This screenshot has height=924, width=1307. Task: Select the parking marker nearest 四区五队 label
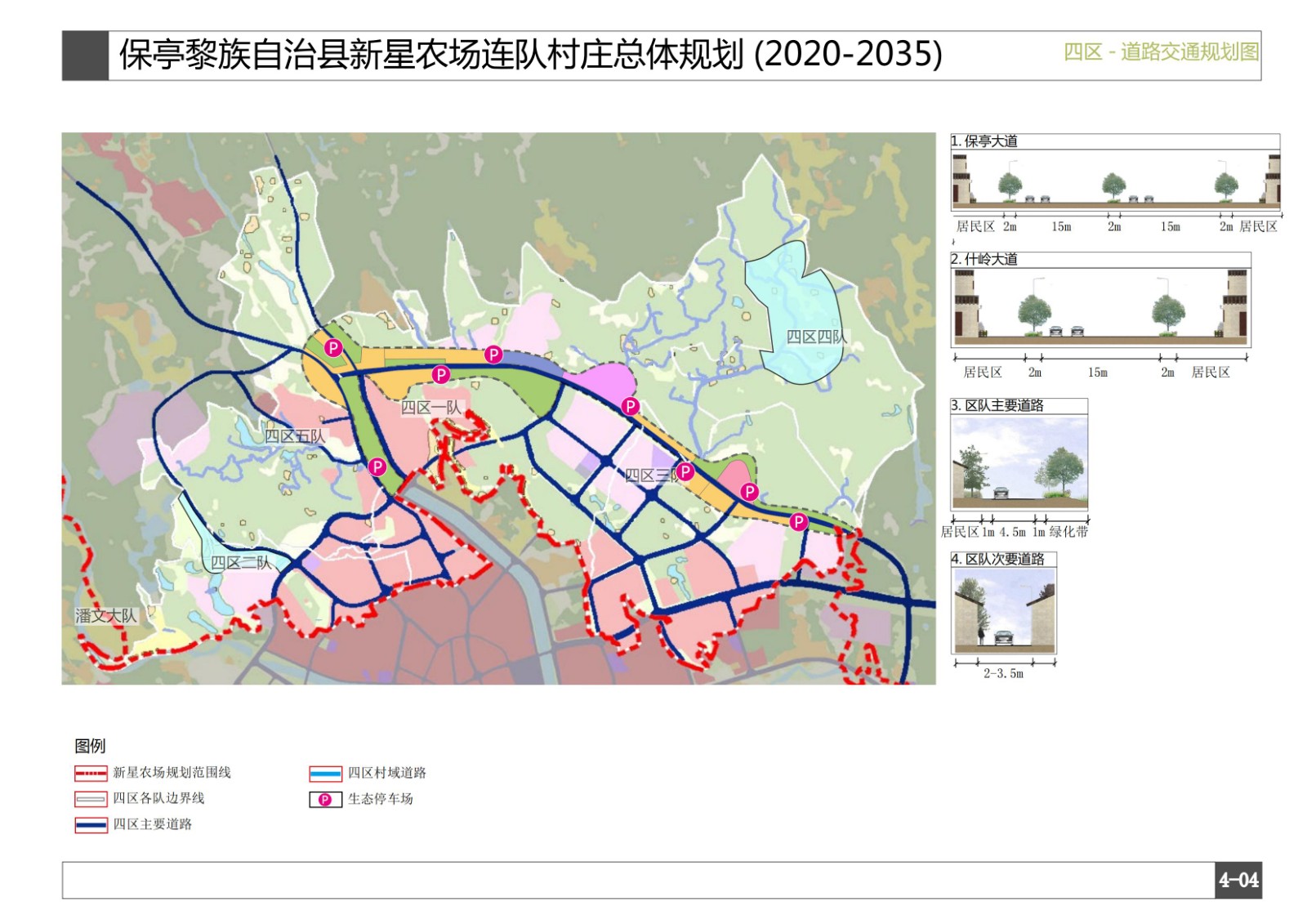[377, 466]
